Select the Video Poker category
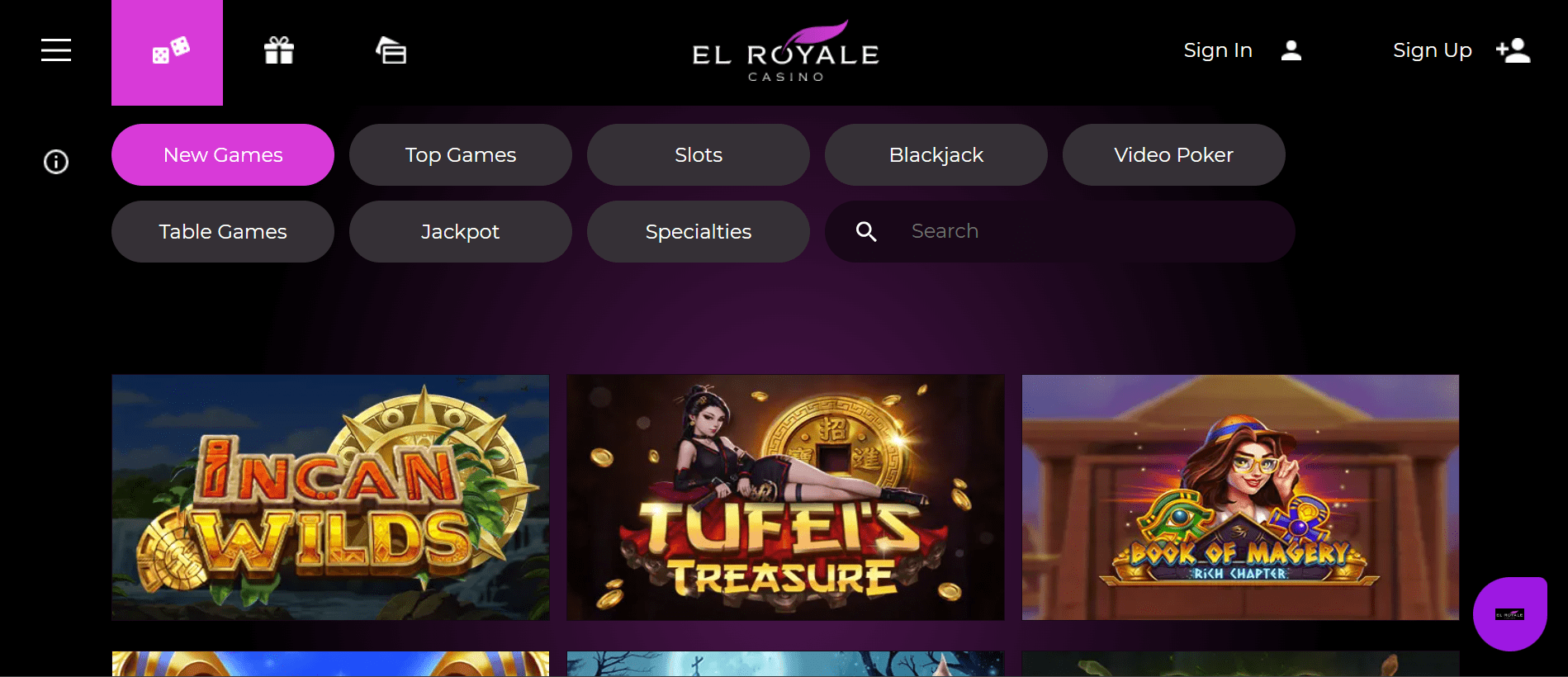This screenshot has height=677, width=1568. tap(1174, 154)
